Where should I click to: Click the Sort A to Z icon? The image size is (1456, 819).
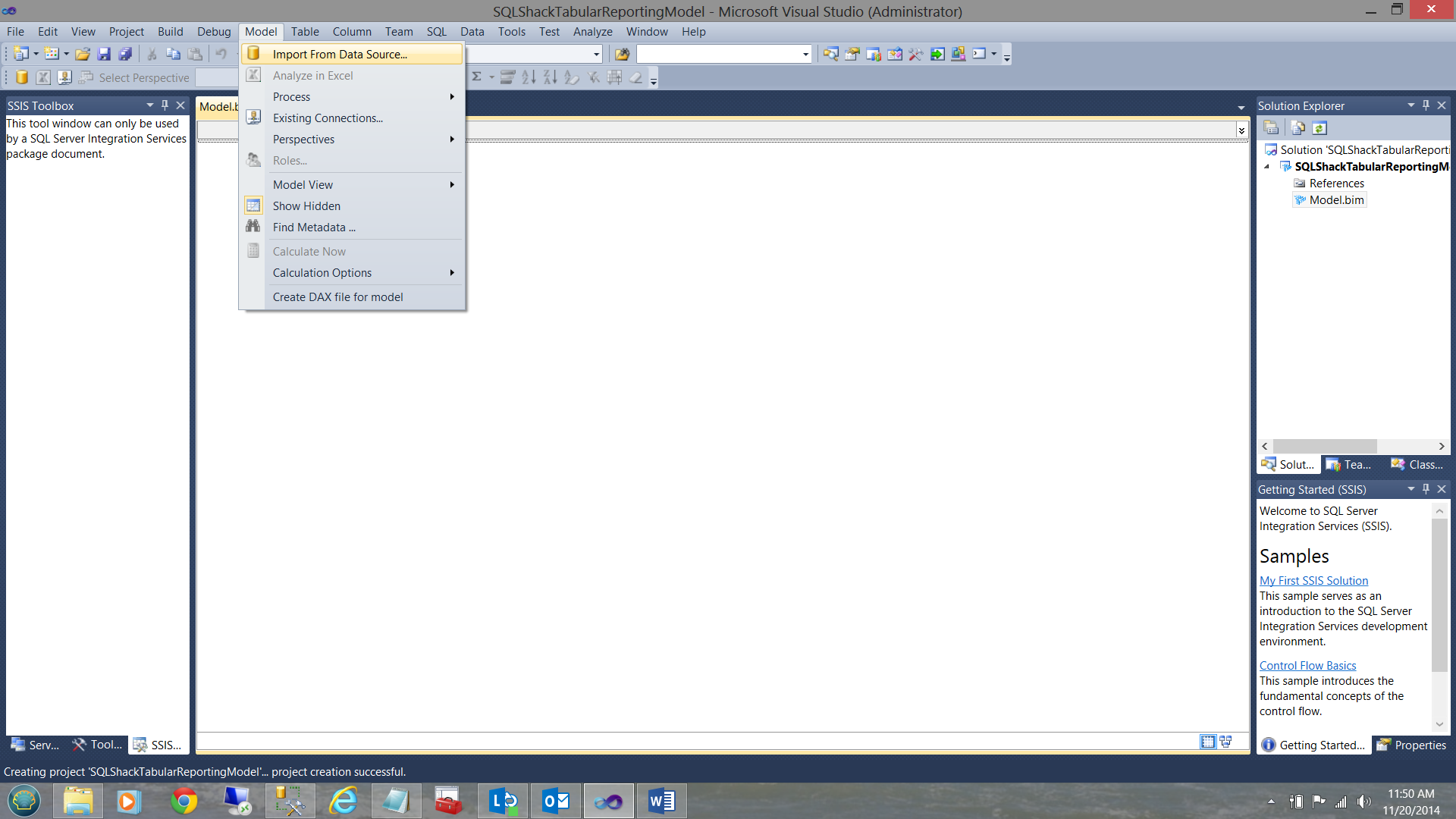click(529, 77)
